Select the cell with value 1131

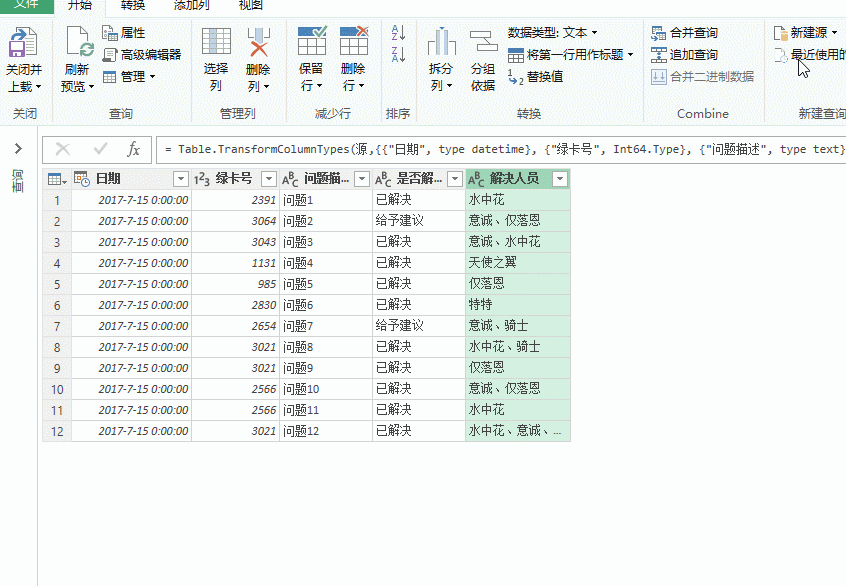tap(235, 263)
